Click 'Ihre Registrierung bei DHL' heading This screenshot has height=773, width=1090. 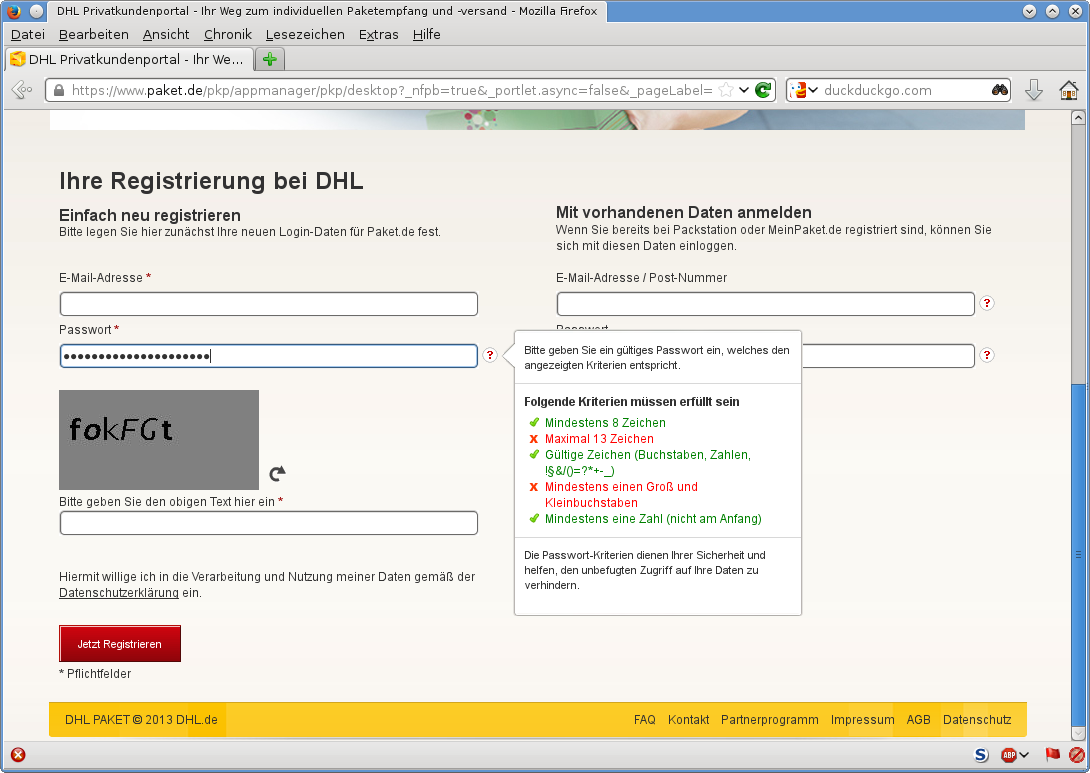tap(211, 181)
